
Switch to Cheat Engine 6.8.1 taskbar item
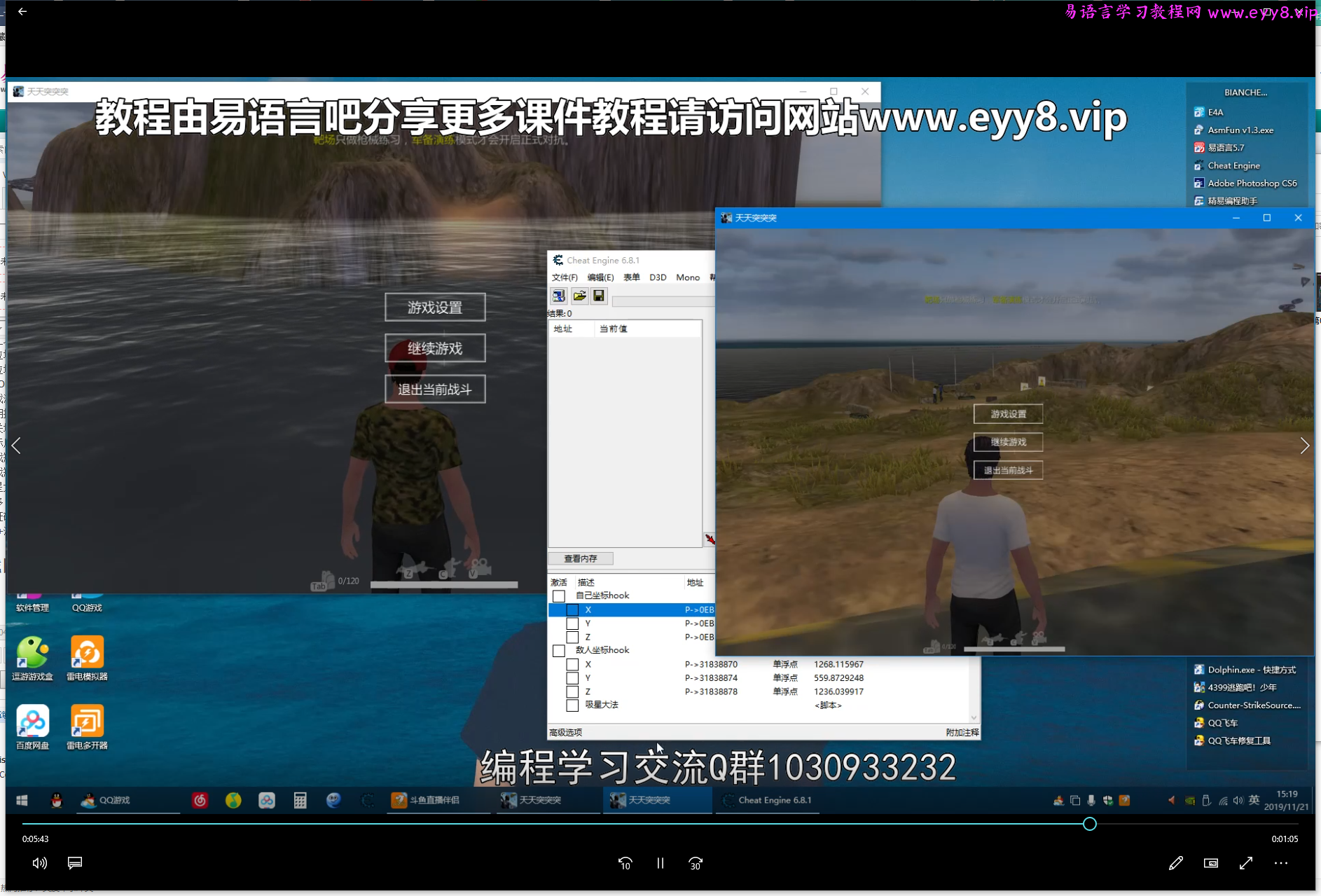click(768, 800)
